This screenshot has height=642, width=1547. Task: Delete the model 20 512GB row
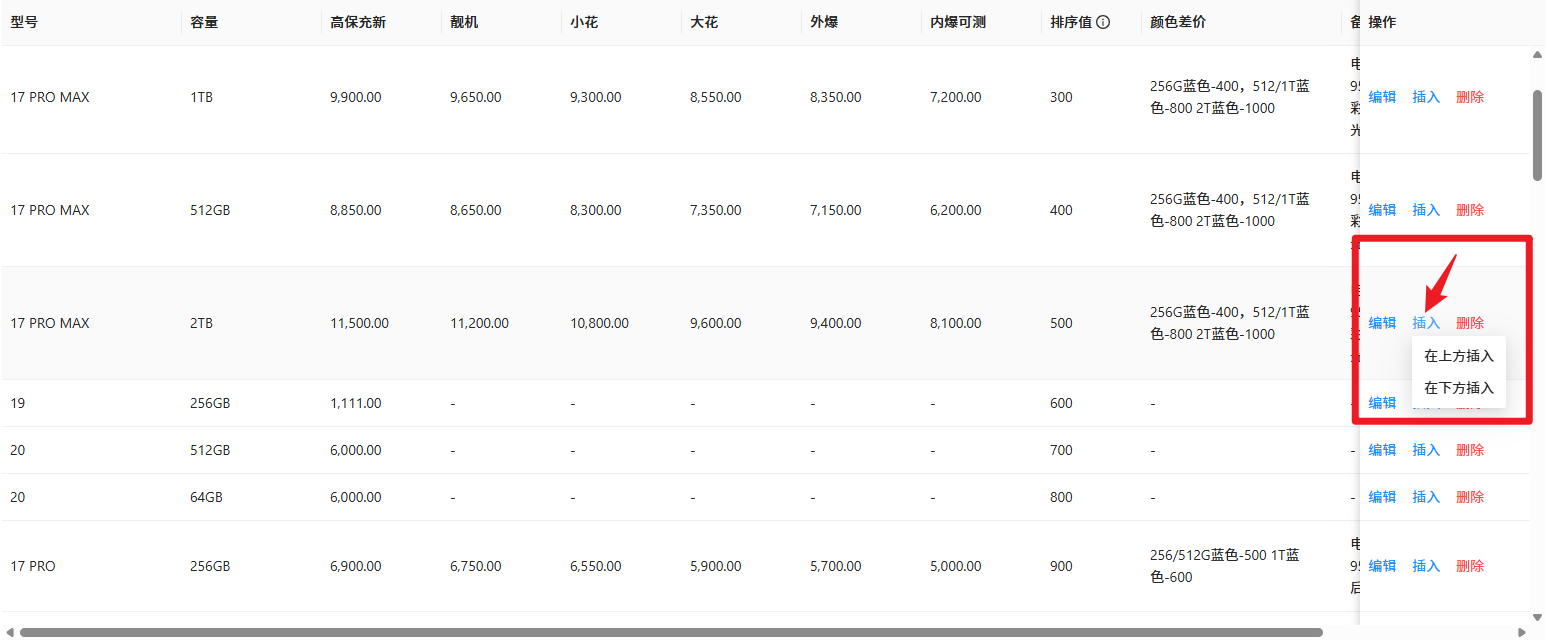point(1470,450)
